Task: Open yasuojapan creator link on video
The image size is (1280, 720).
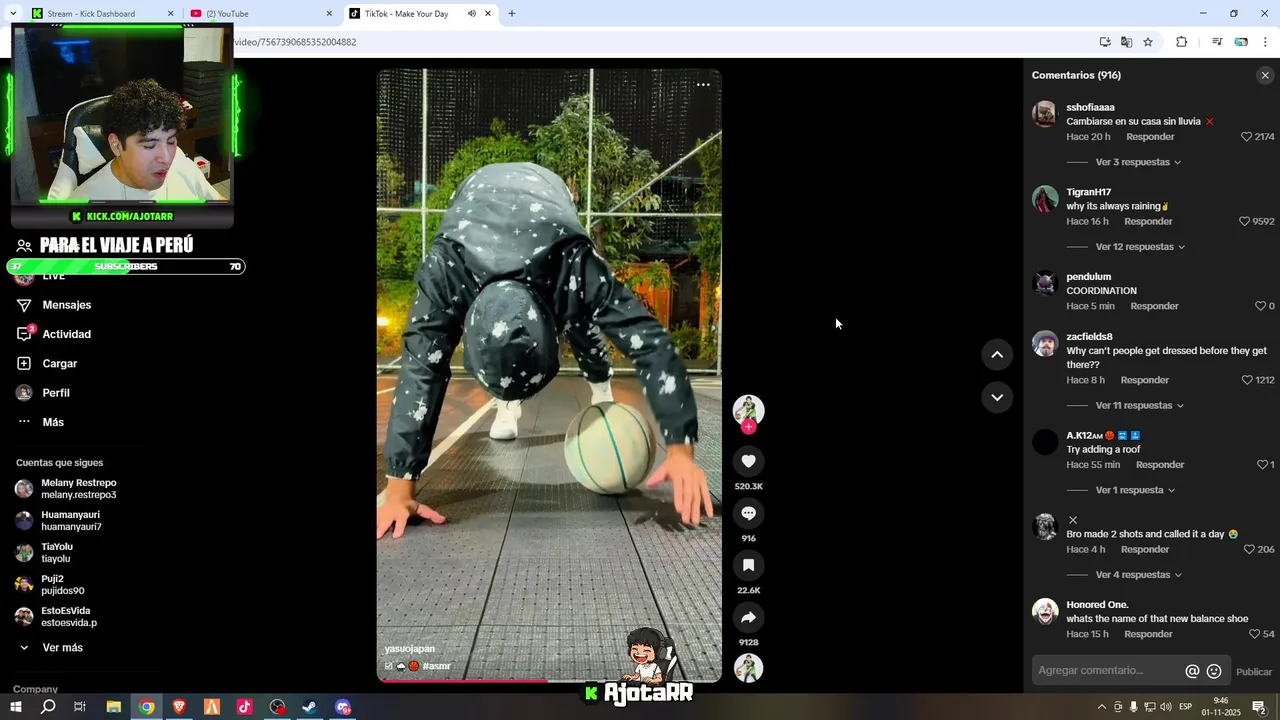Action: click(x=410, y=649)
